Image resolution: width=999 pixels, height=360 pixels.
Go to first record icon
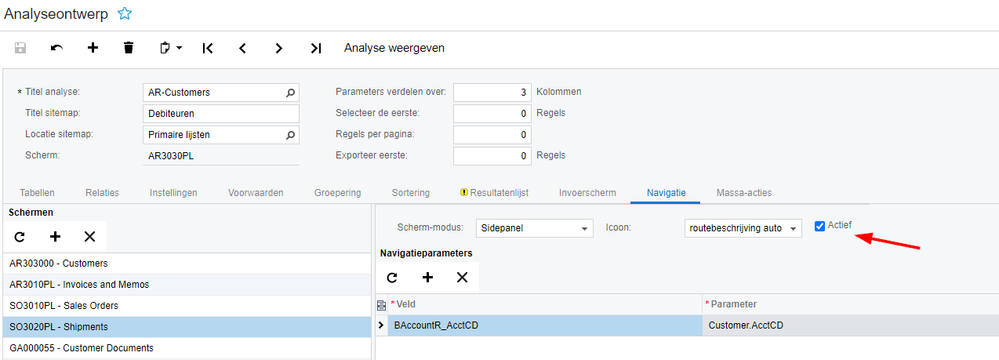point(207,48)
